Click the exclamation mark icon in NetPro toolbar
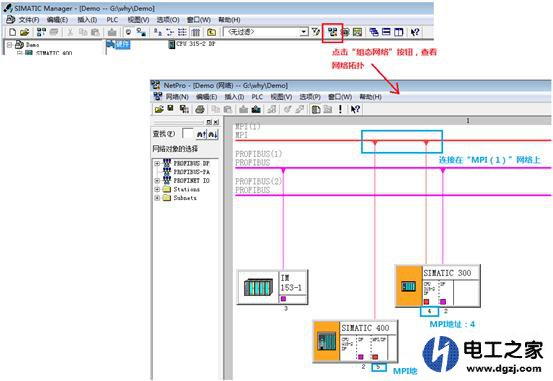 click(340, 109)
